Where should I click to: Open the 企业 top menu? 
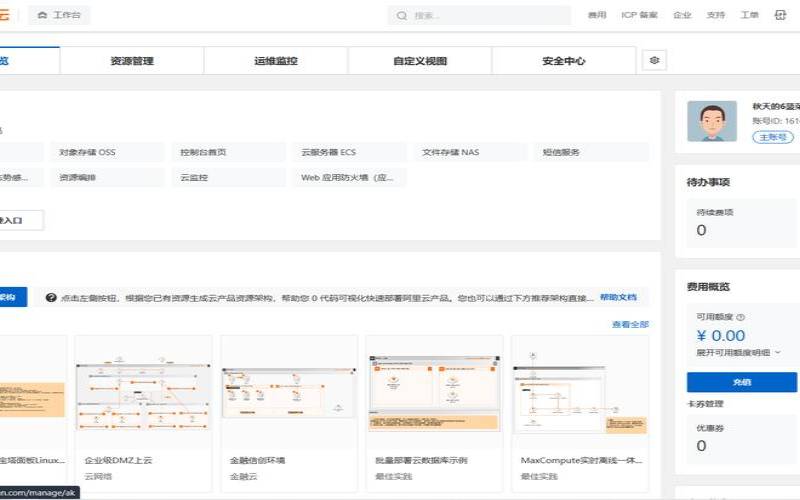click(x=682, y=15)
